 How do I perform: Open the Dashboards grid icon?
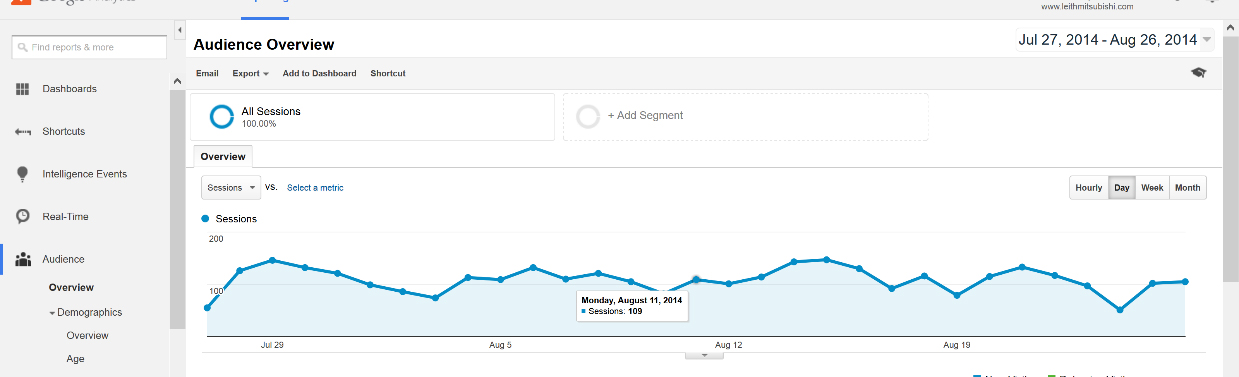(22, 89)
